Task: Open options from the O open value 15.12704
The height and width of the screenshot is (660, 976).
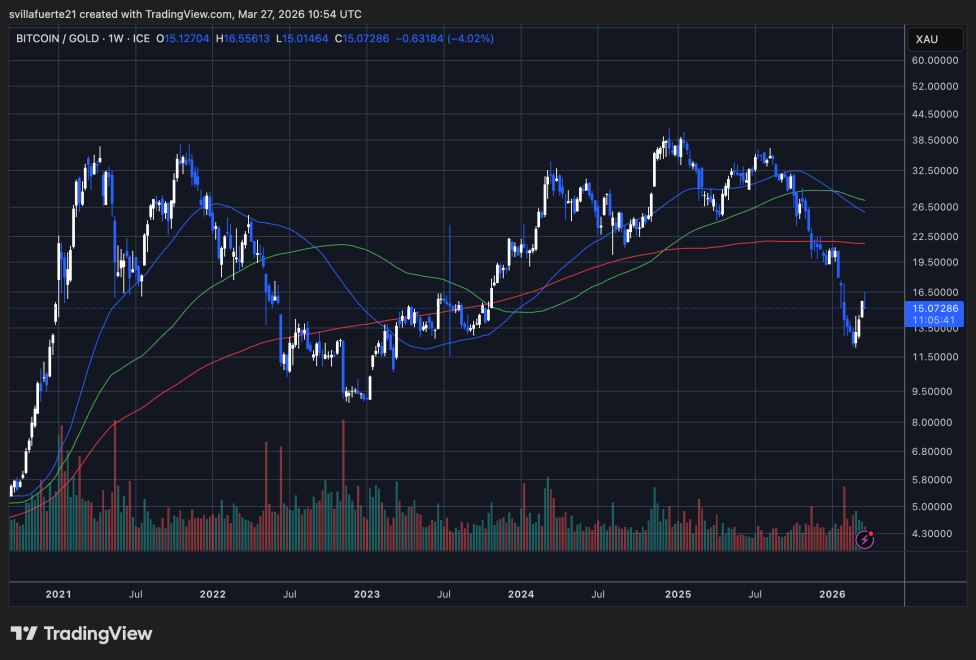Action: [x=184, y=39]
